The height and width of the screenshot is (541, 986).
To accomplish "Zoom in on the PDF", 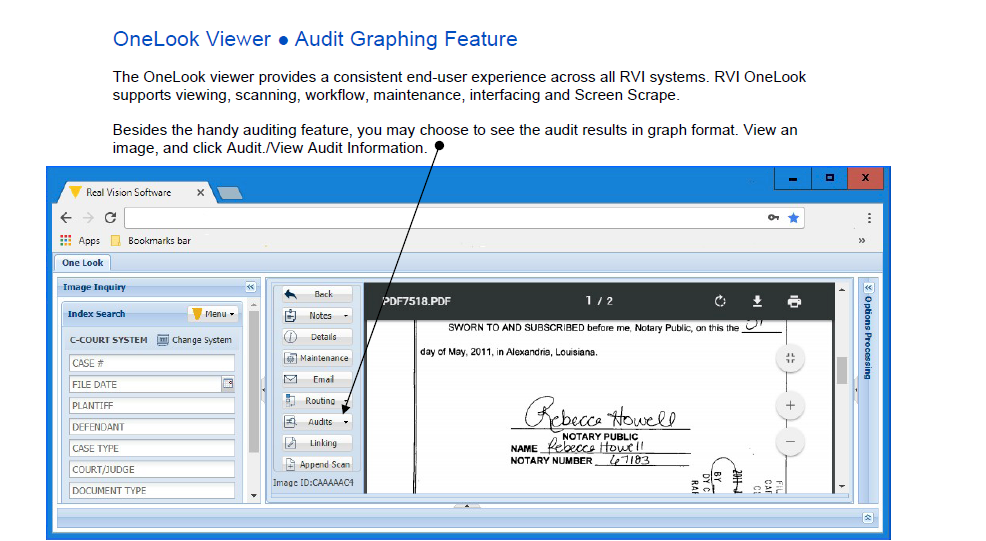I will point(790,406).
